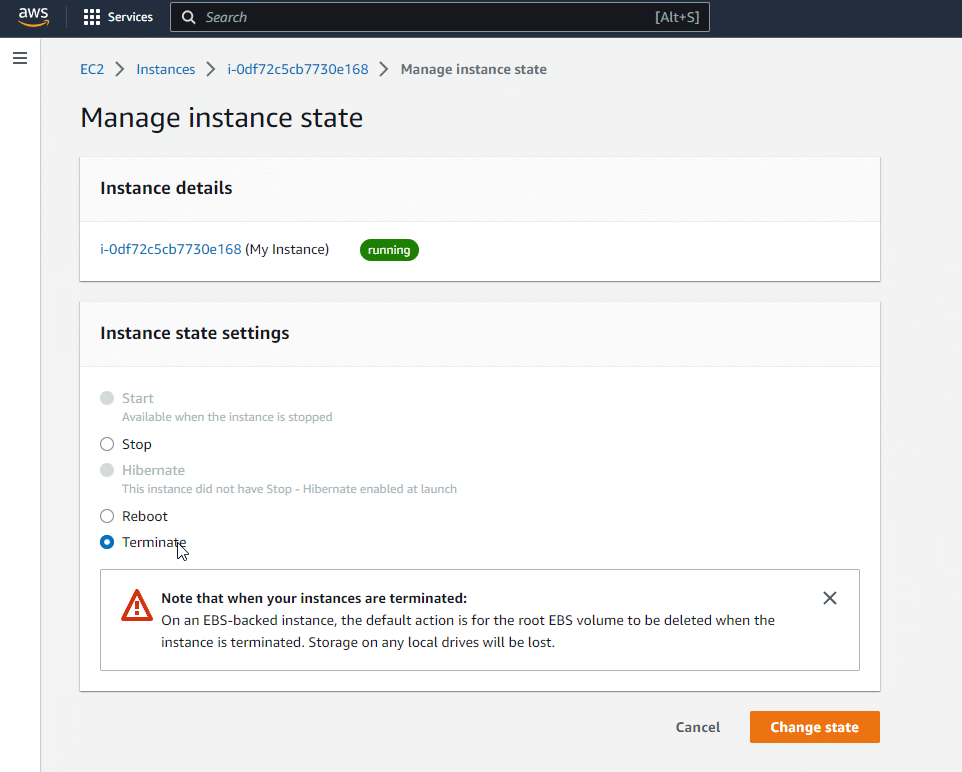Open the Services grid menu
This screenshot has height=772, width=962.
(x=92, y=17)
